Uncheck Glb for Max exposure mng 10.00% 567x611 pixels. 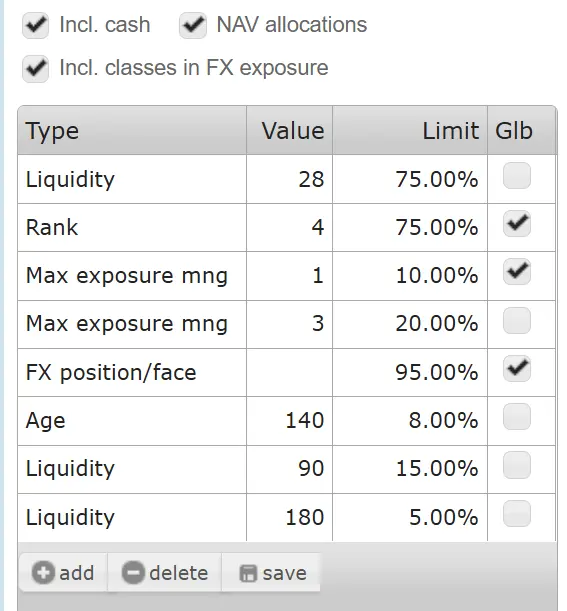tap(517, 271)
